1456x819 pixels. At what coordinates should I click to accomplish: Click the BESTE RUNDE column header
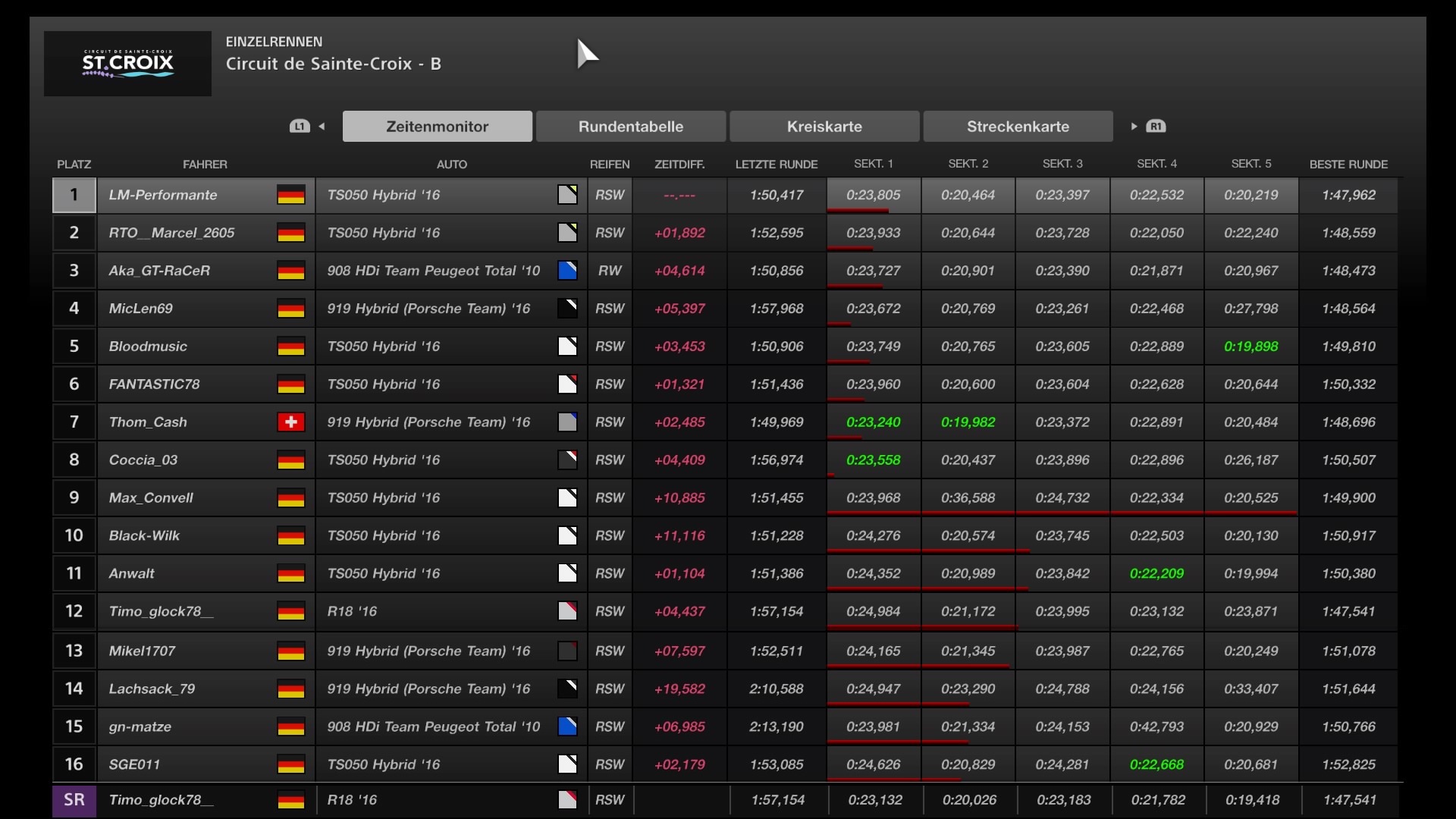pos(1348,164)
